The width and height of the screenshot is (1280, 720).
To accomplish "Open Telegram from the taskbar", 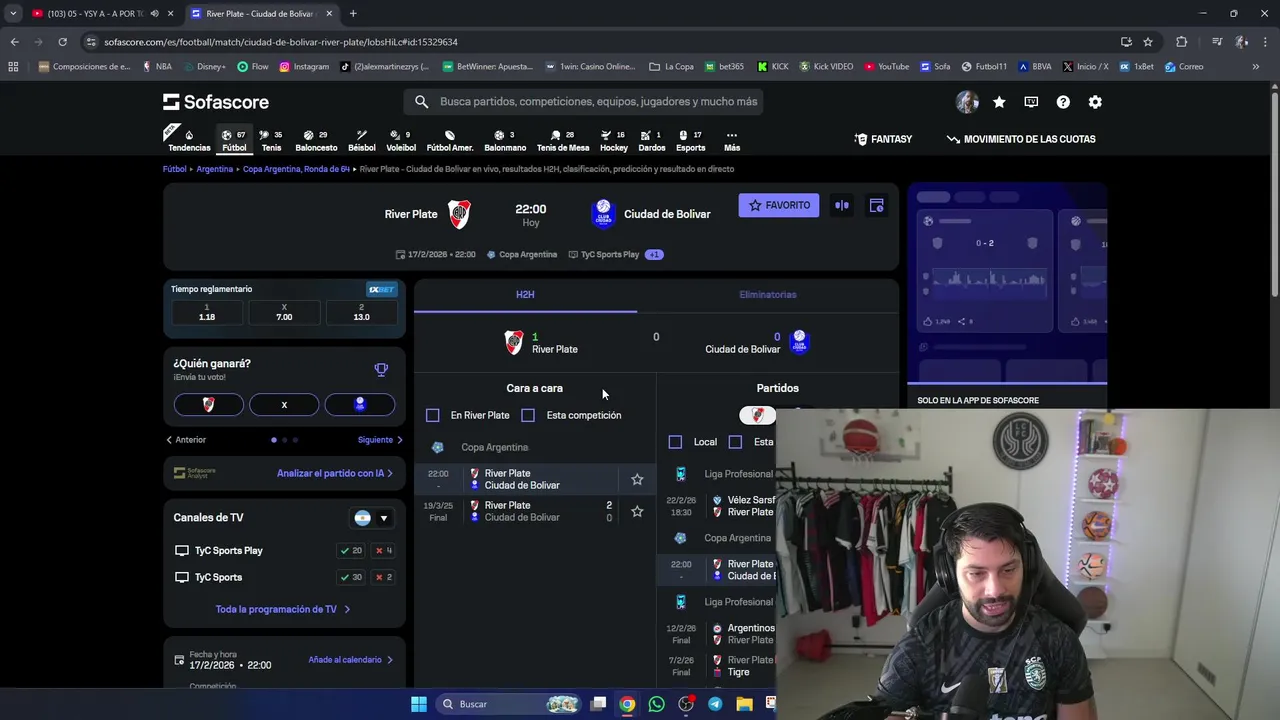I will point(715,704).
